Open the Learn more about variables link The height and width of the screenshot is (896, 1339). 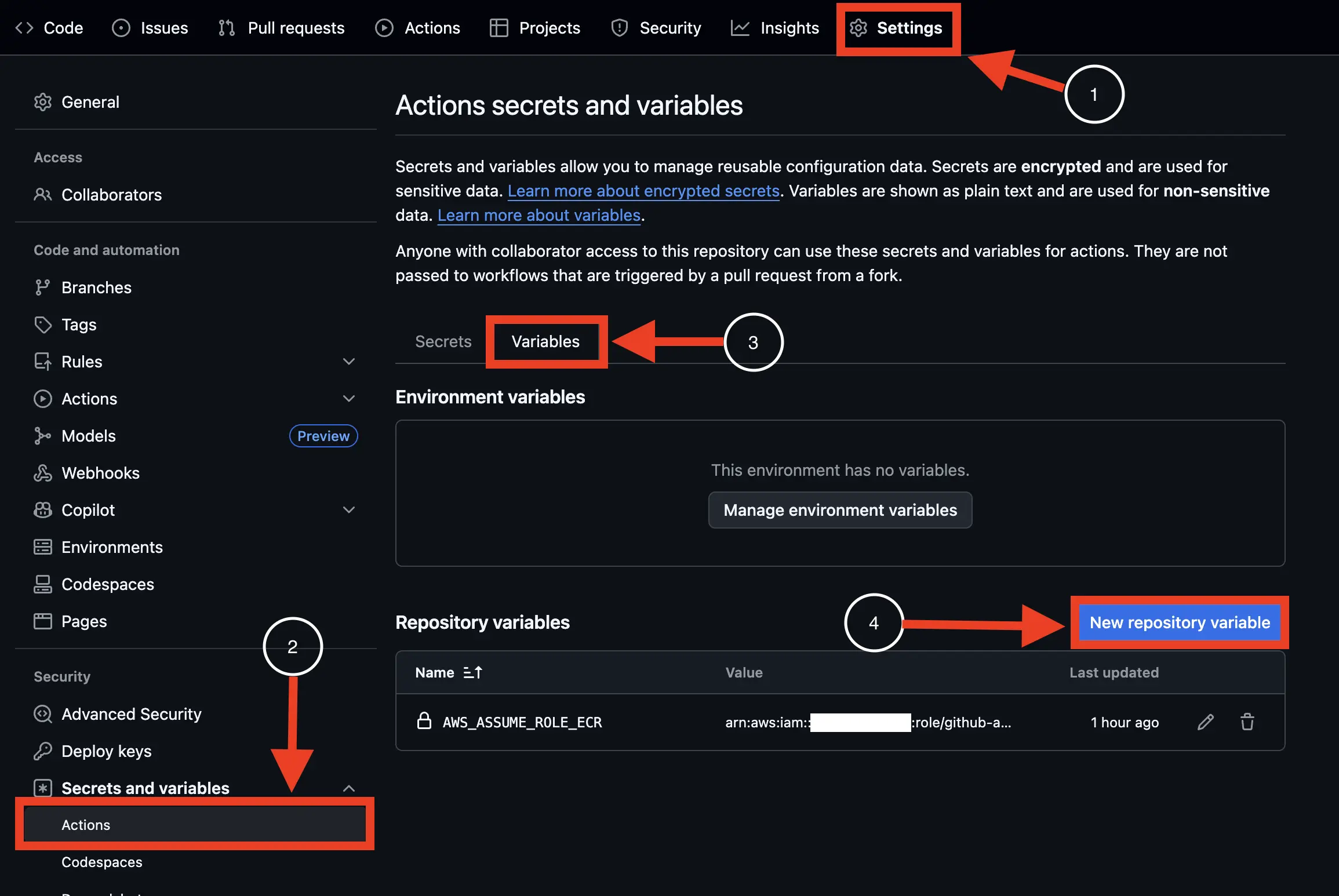pos(538,215)
